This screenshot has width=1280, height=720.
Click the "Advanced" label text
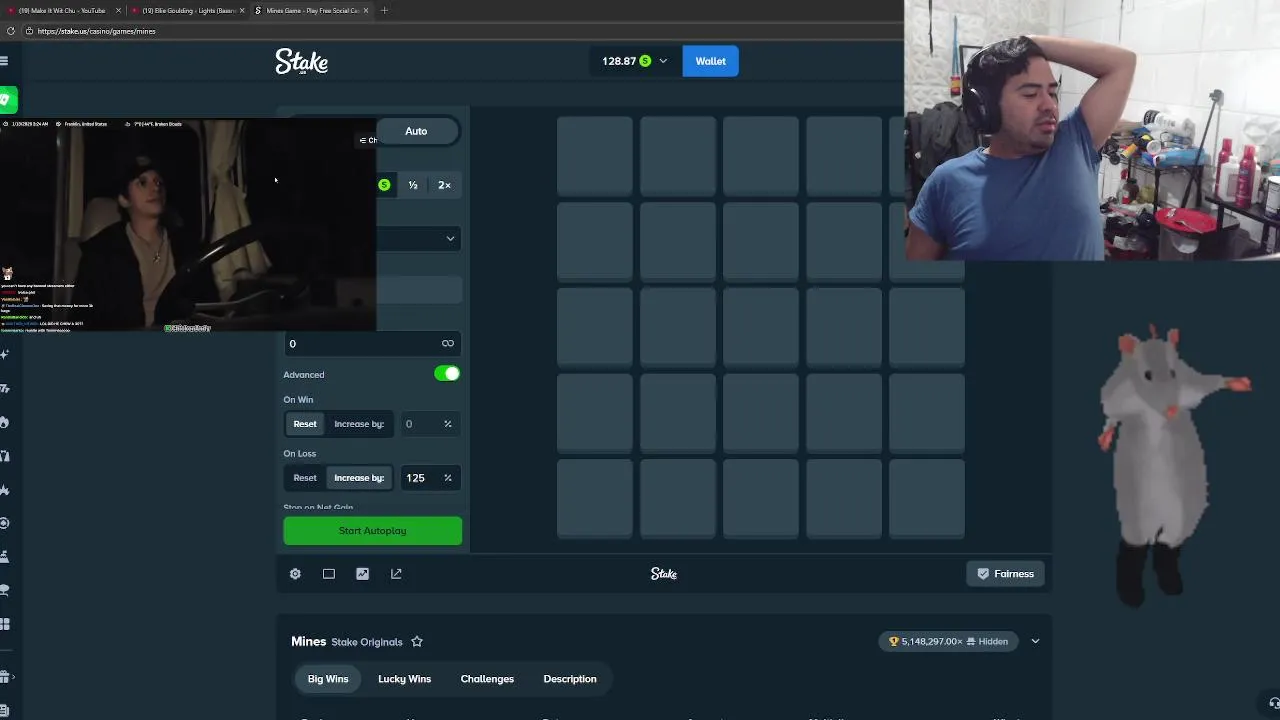click(x=304, y=375)
